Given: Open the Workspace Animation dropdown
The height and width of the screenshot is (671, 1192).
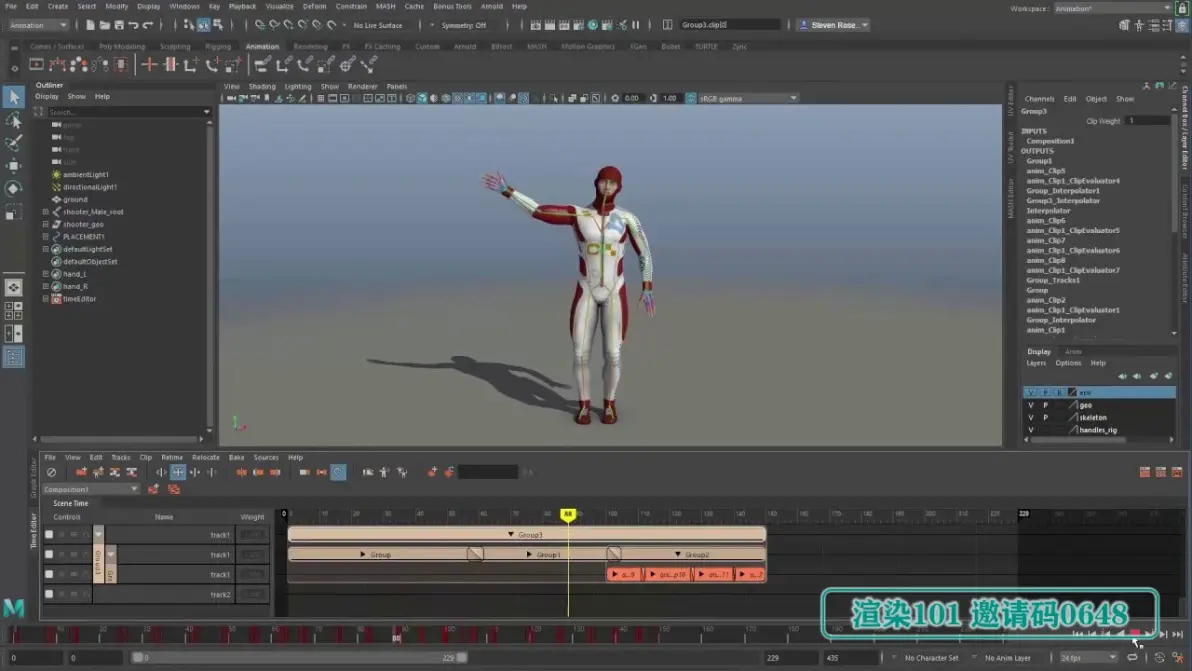Looking at the screenshot, I should click(1113, 8).
